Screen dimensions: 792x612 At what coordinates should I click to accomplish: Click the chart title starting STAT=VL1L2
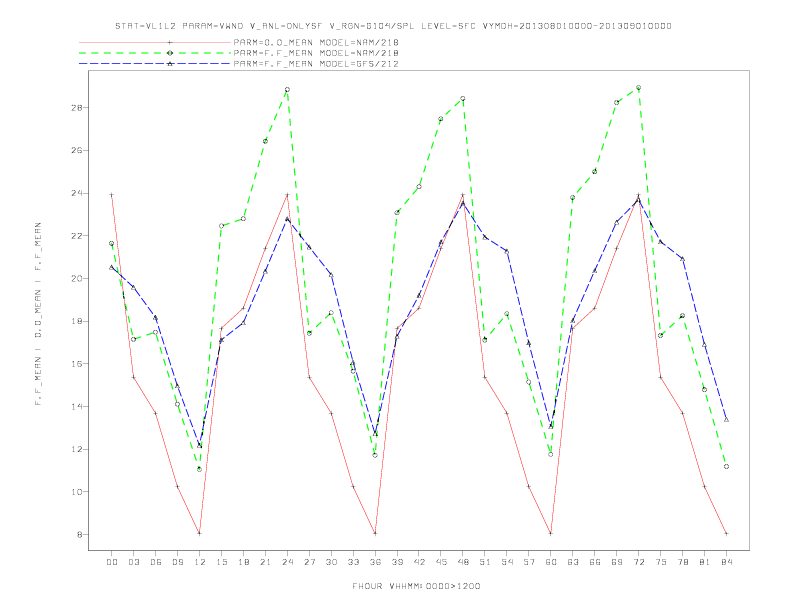393,26
